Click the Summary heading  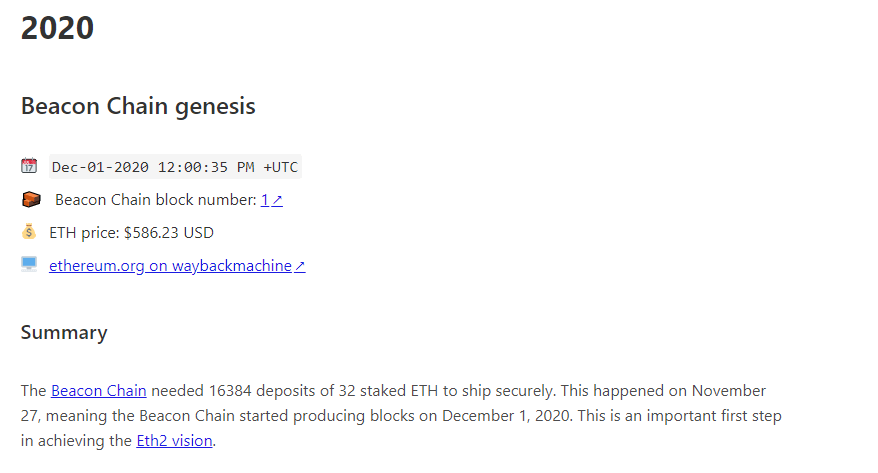[x=64, y=332]
